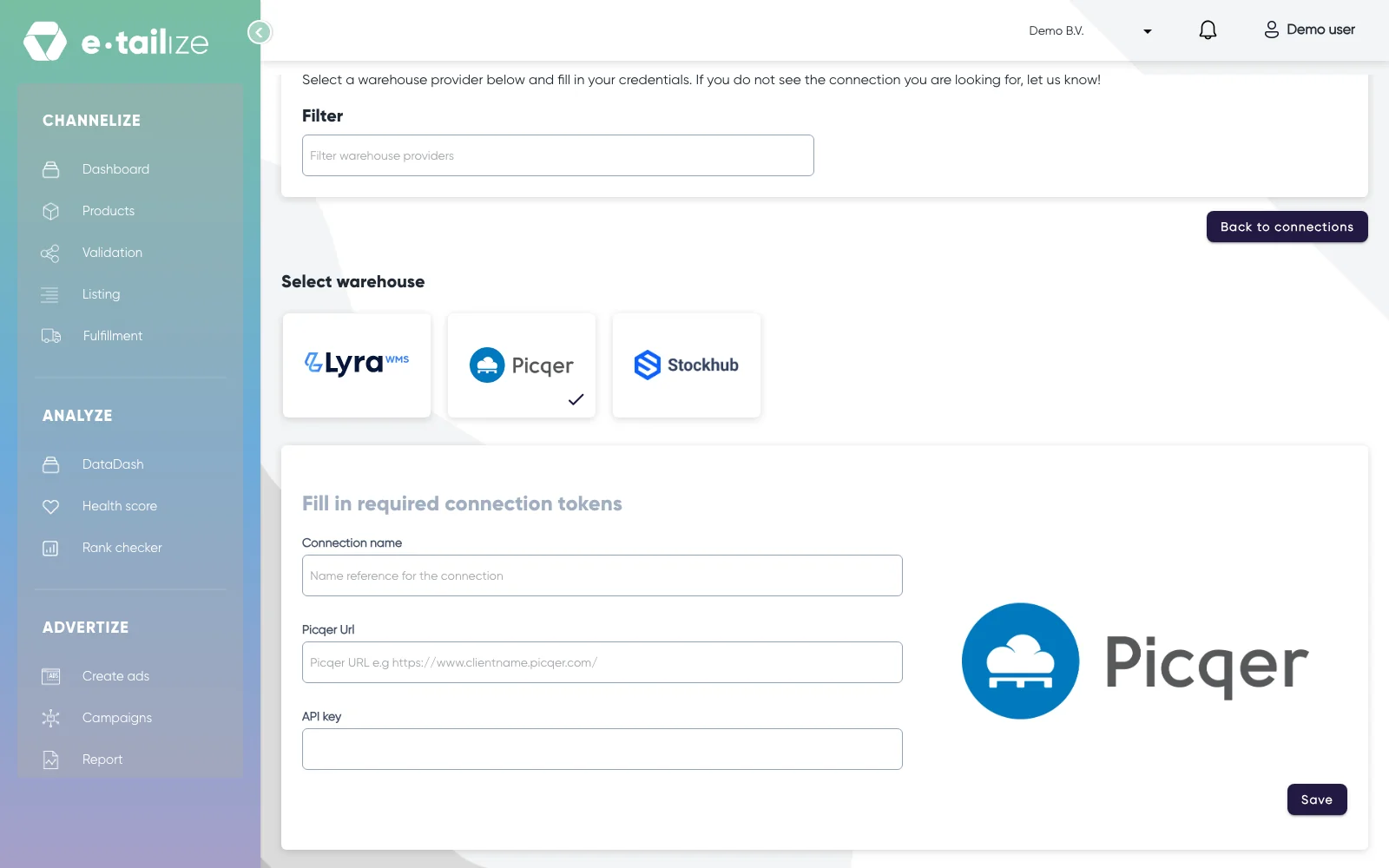1389x868 pixels.
Task: Save the Picqer connection
Action: [1317, 799]
